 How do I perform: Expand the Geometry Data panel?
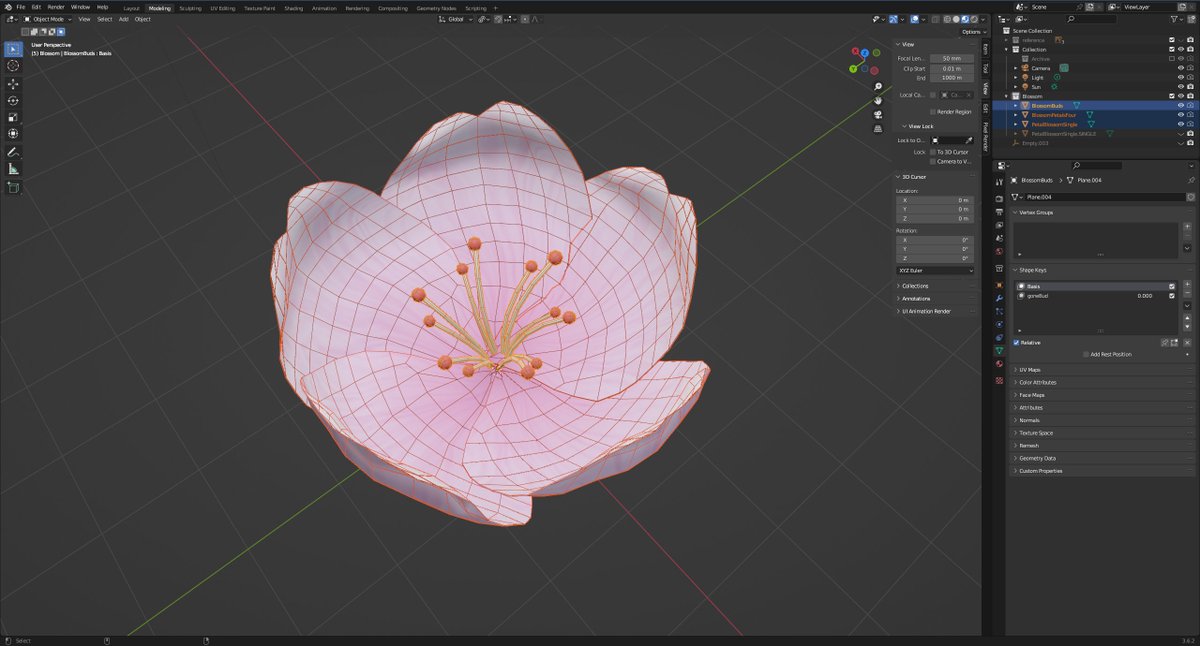pyautogui.click(x=1037, y=458)
